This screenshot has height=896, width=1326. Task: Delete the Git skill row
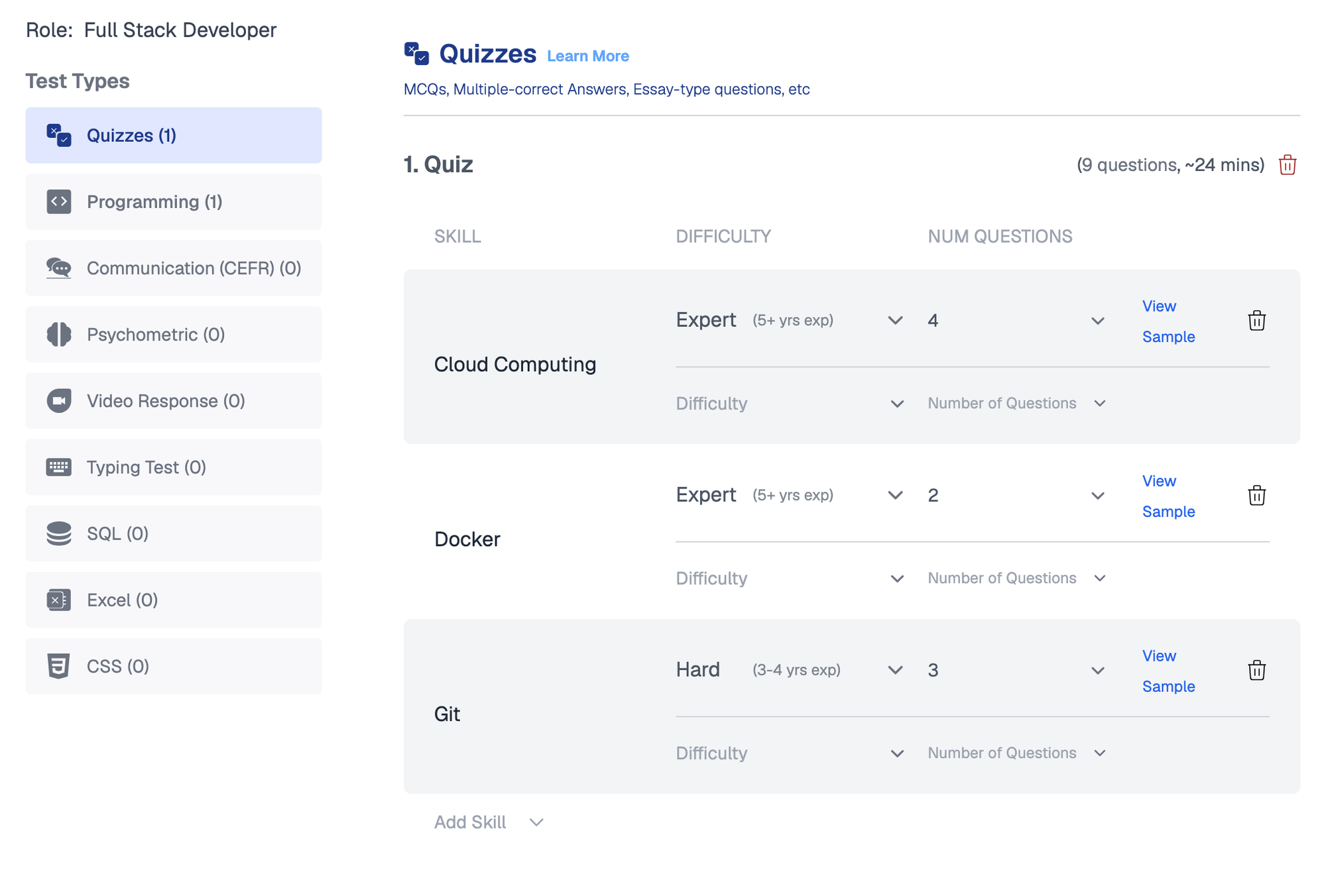tap(1256, 670)
